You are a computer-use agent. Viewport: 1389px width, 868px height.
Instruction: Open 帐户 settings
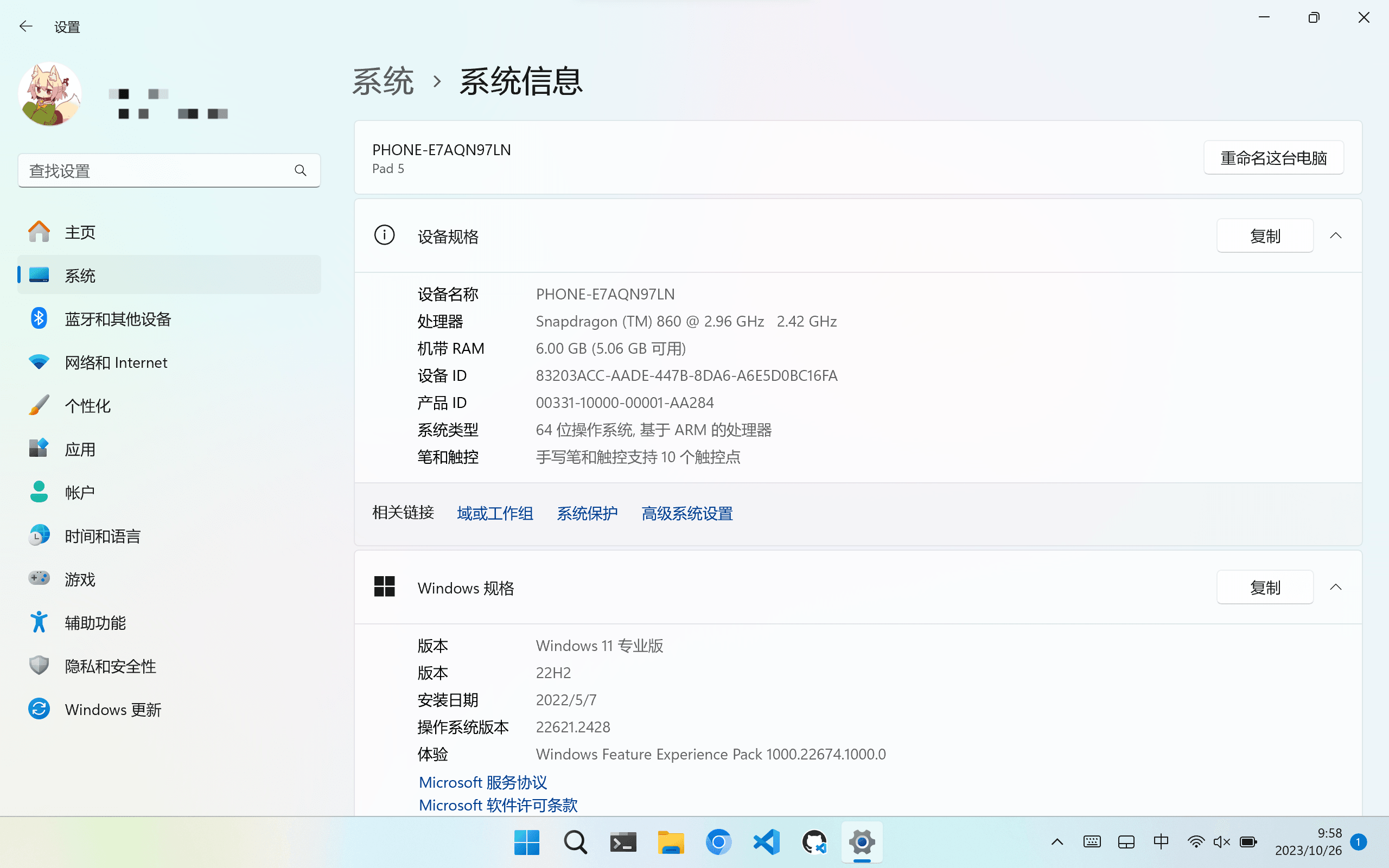point(169,493)
